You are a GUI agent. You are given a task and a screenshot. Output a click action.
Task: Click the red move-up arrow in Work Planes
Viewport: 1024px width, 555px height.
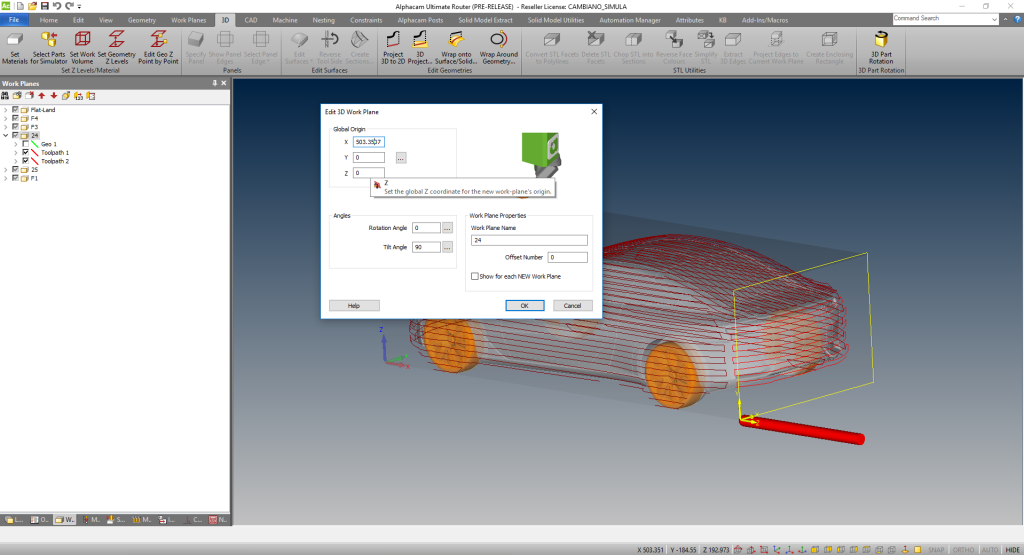(41, 96)
